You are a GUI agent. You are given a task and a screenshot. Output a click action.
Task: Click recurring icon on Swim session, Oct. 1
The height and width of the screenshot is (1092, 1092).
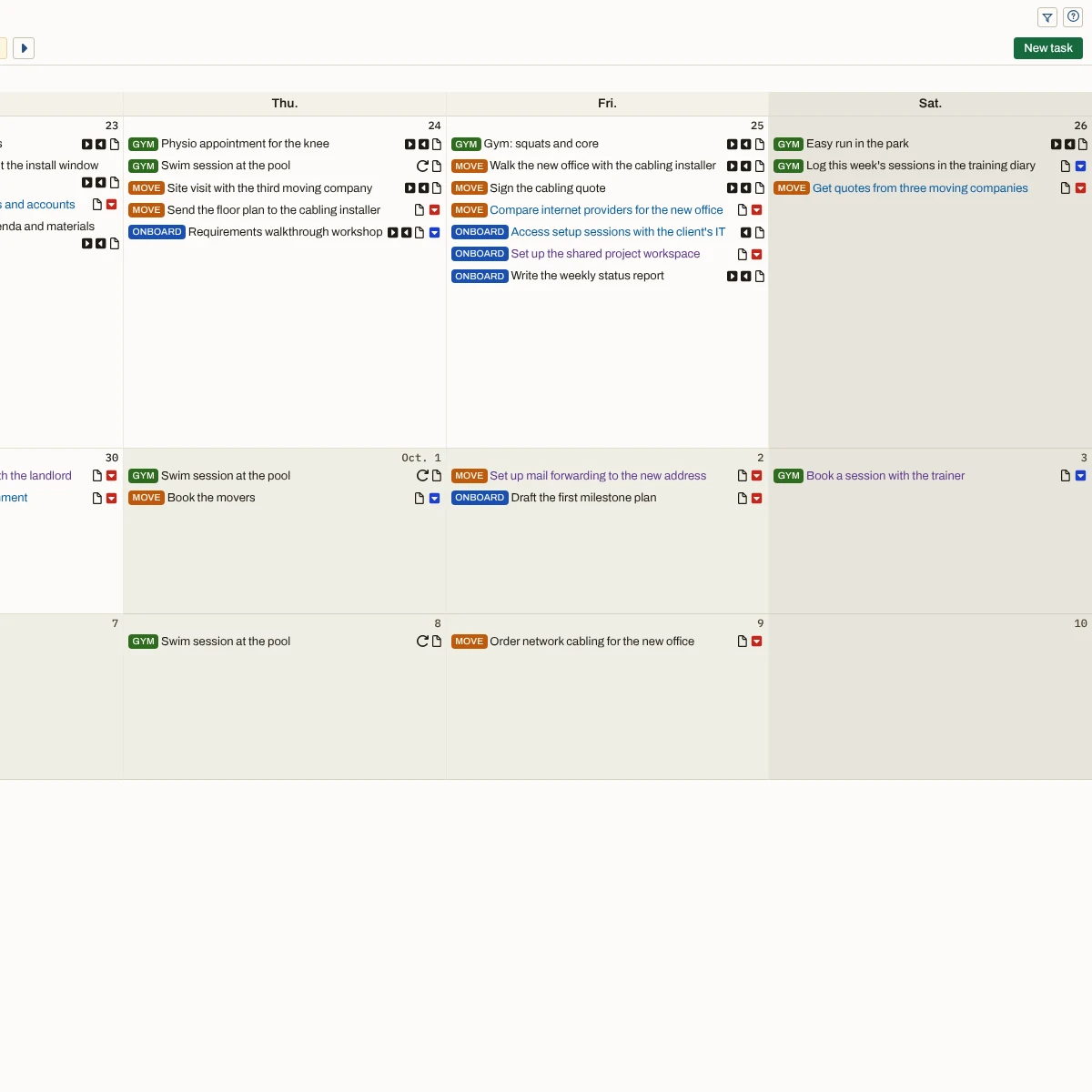[422, 476]
